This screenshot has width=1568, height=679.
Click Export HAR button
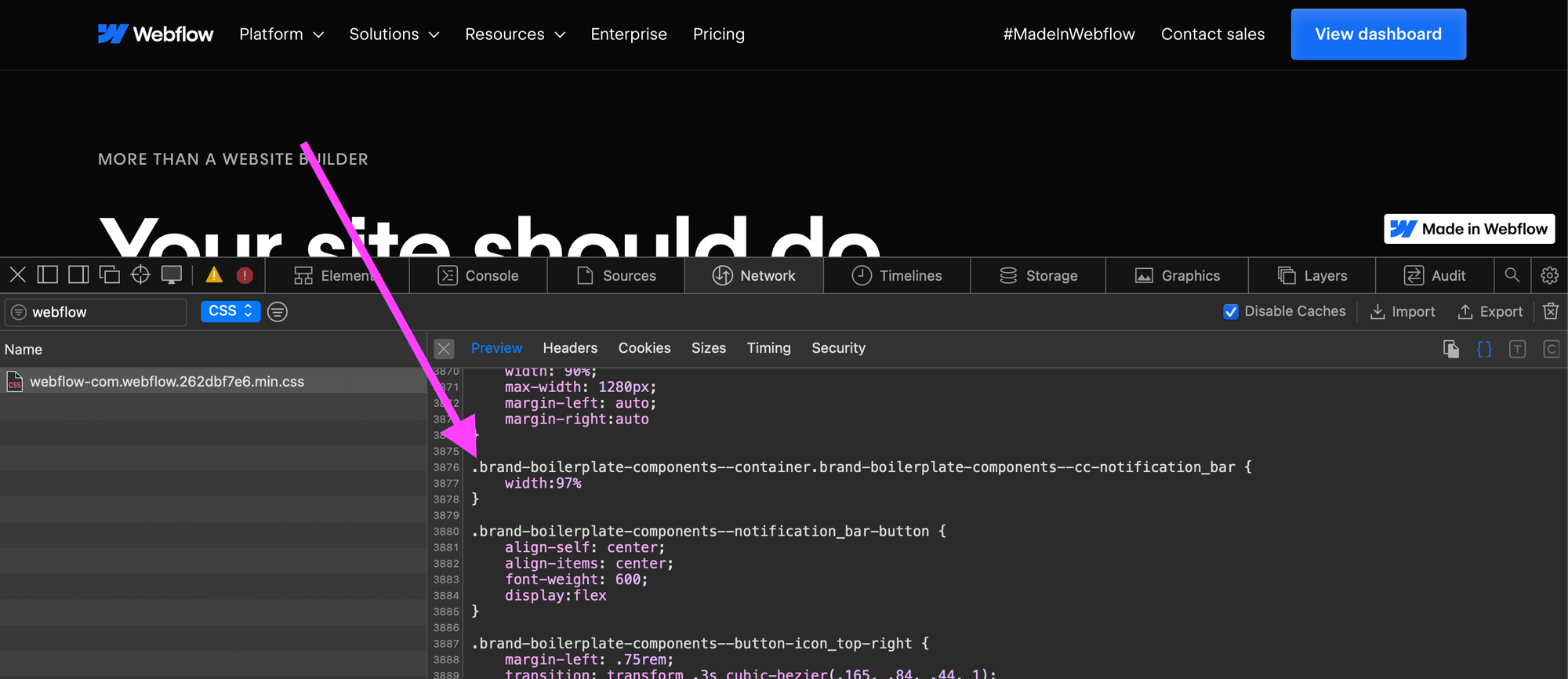[x=1490, y=311]
